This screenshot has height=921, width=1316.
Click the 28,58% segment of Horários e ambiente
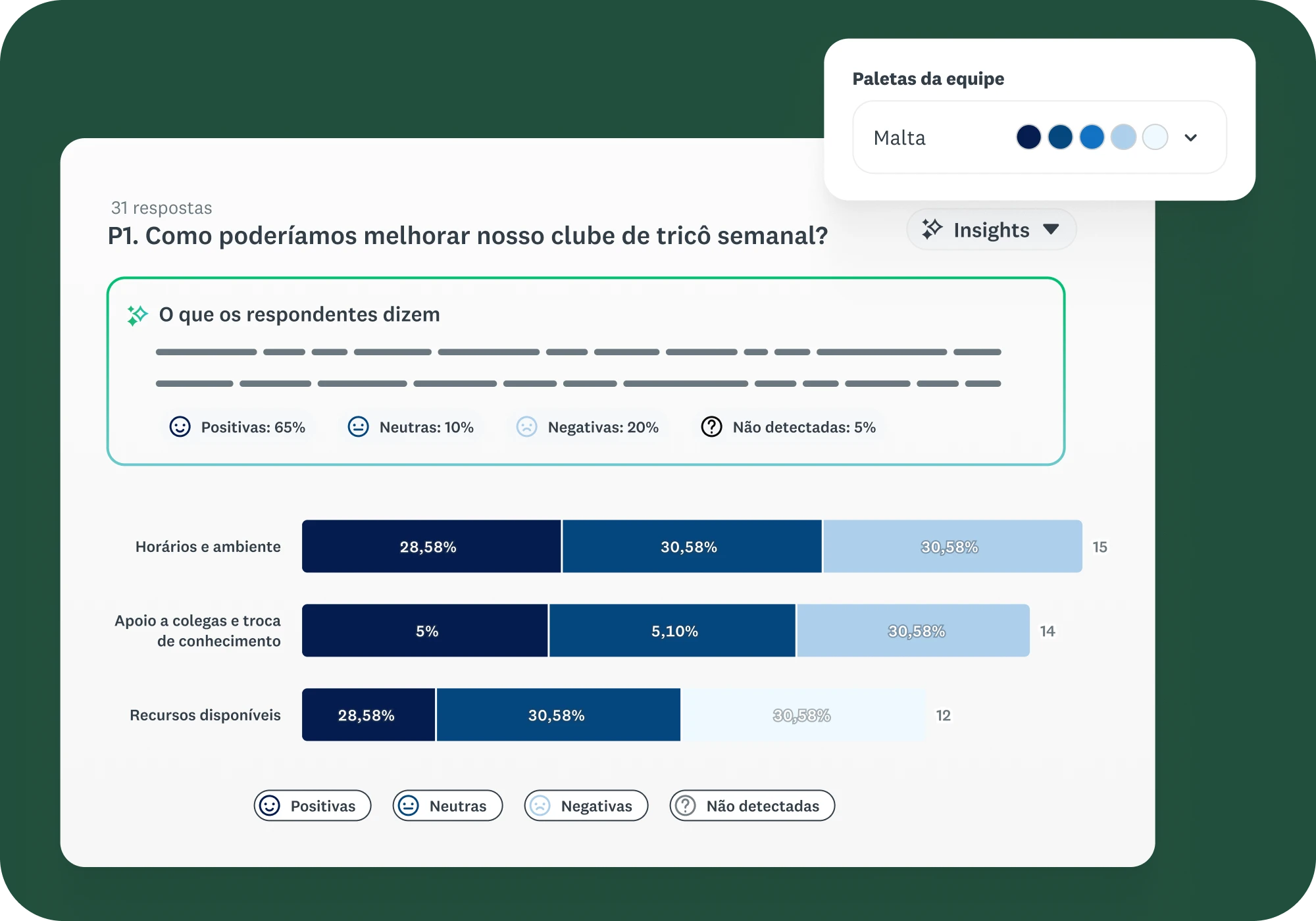click(x=431, y=547)
